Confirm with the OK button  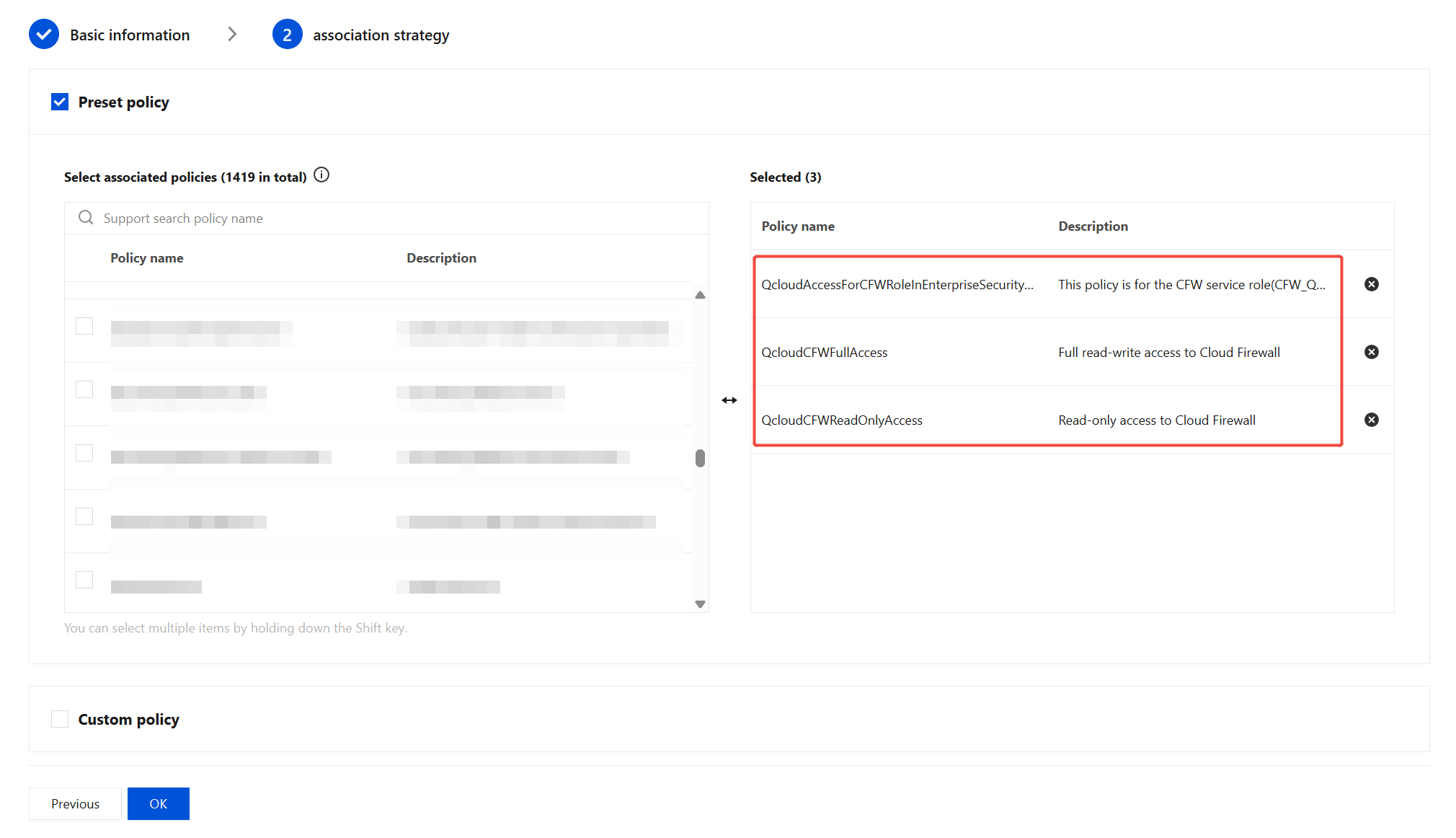click(x=159, y=803)
